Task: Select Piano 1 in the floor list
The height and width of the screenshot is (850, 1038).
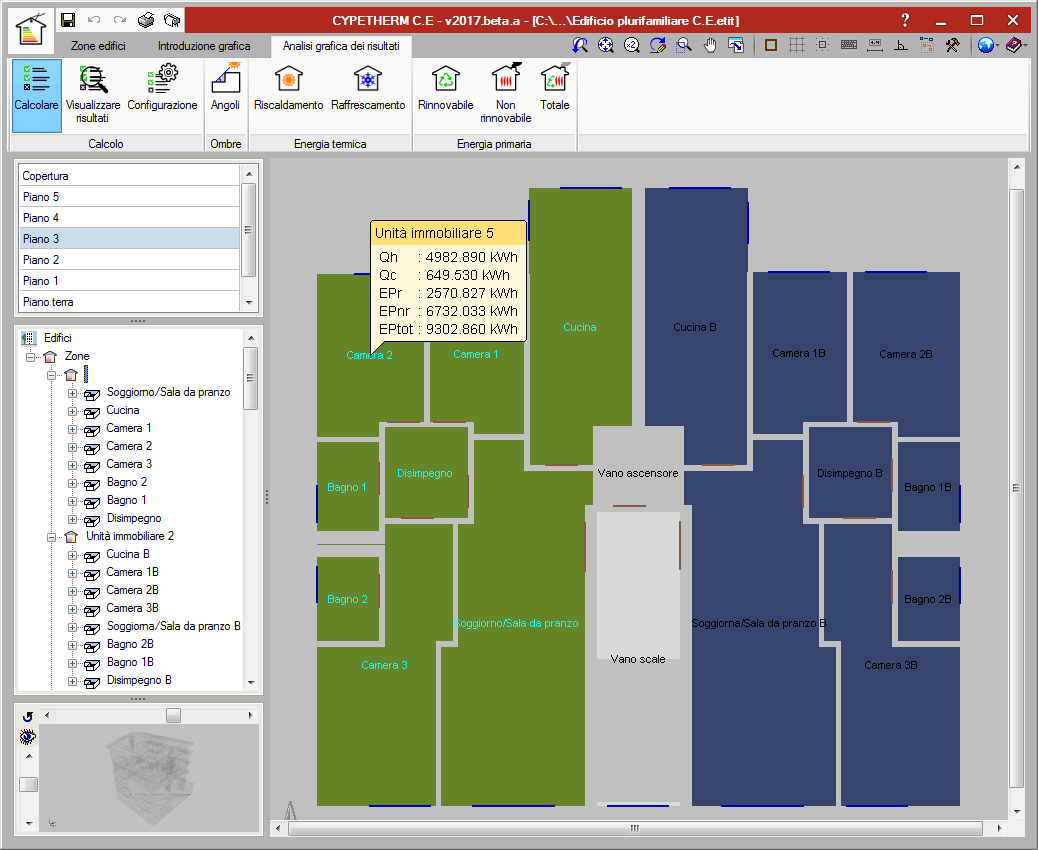Action: pyautogui.click(x=130, y=281)
